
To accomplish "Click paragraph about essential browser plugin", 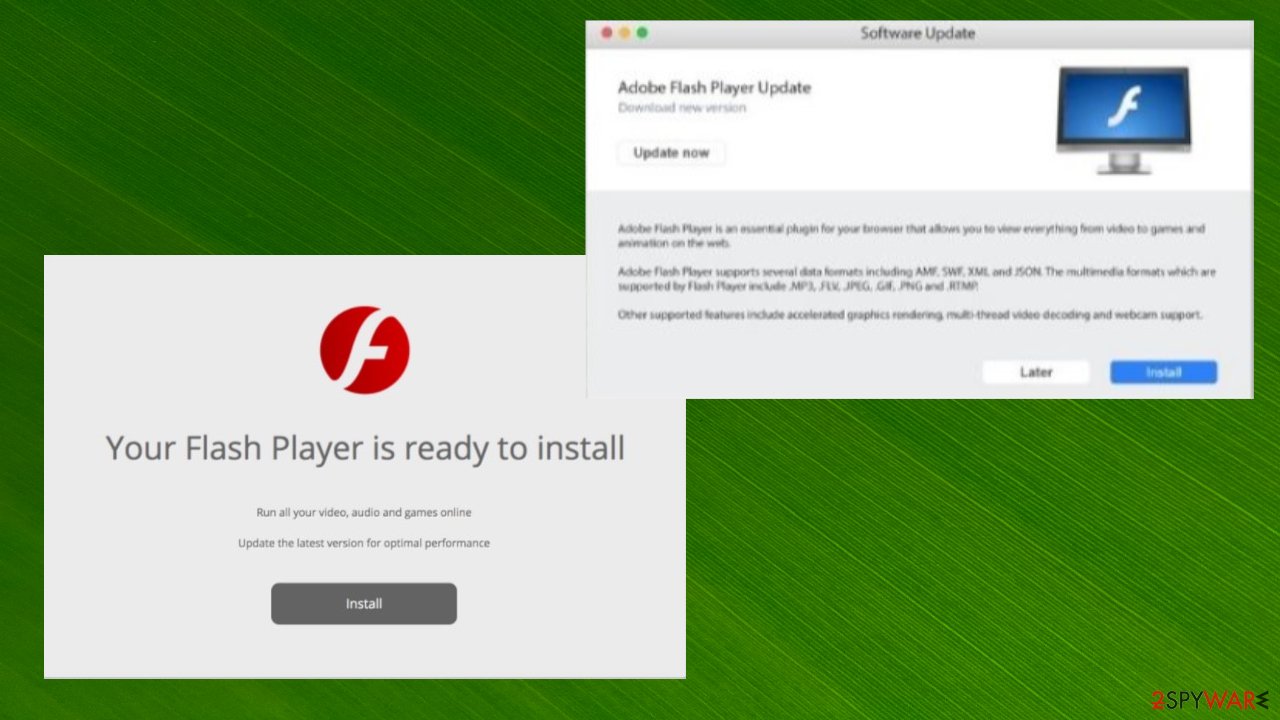I will tap(911, 236).
